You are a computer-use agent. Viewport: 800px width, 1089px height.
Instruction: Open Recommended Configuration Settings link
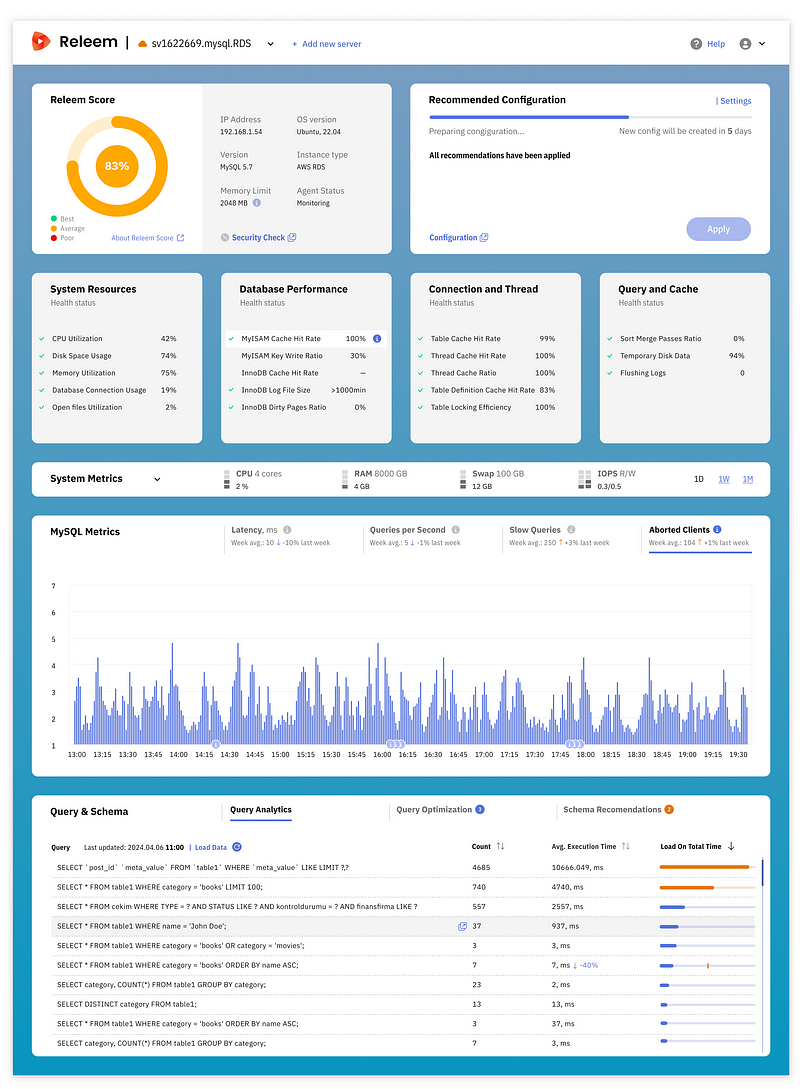point(733,101)
